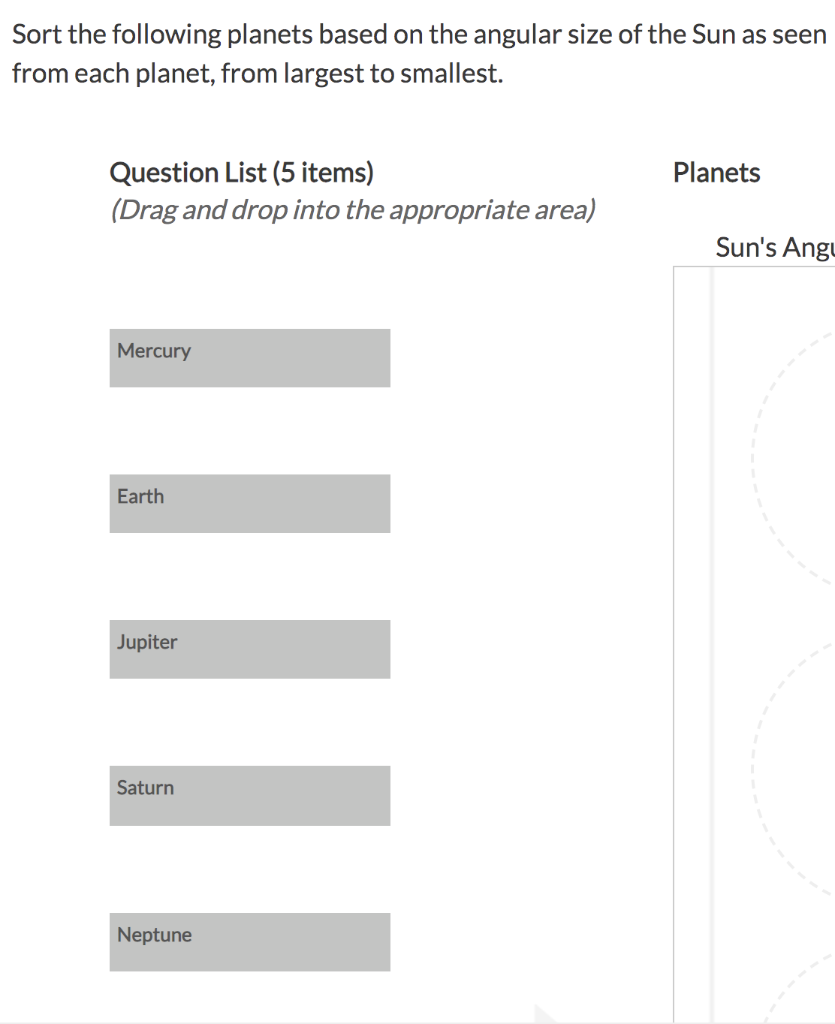This screenshot has width=835, height=1024.
Task: Select the Saturn item tile
Action: pyautogui.click(x=249, y=795)
